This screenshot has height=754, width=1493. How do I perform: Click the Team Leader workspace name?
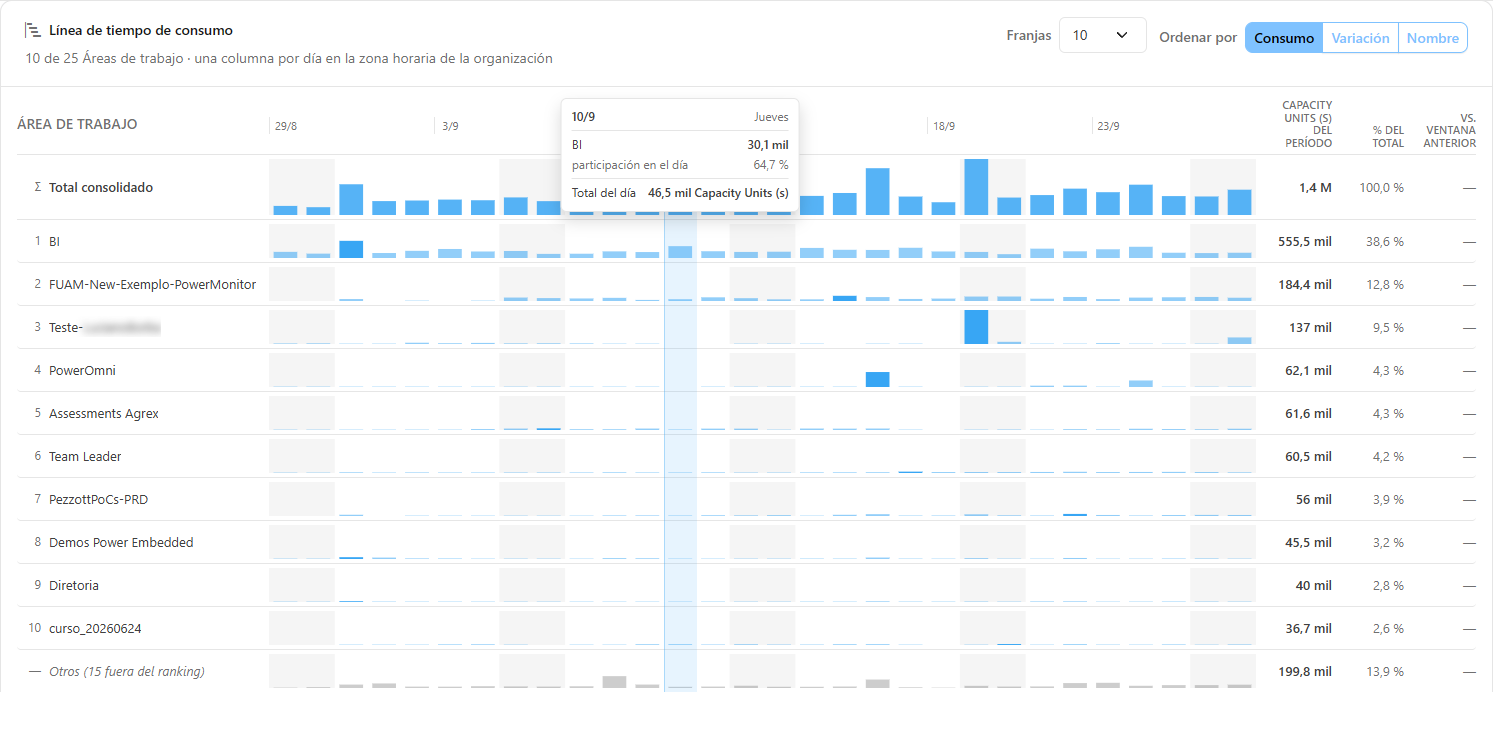[85, 457]
